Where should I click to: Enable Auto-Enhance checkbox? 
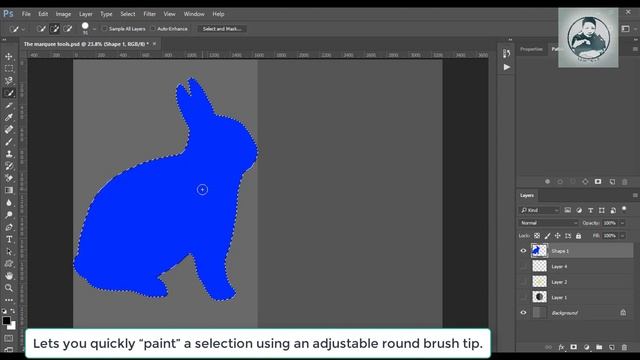point(153,29)
